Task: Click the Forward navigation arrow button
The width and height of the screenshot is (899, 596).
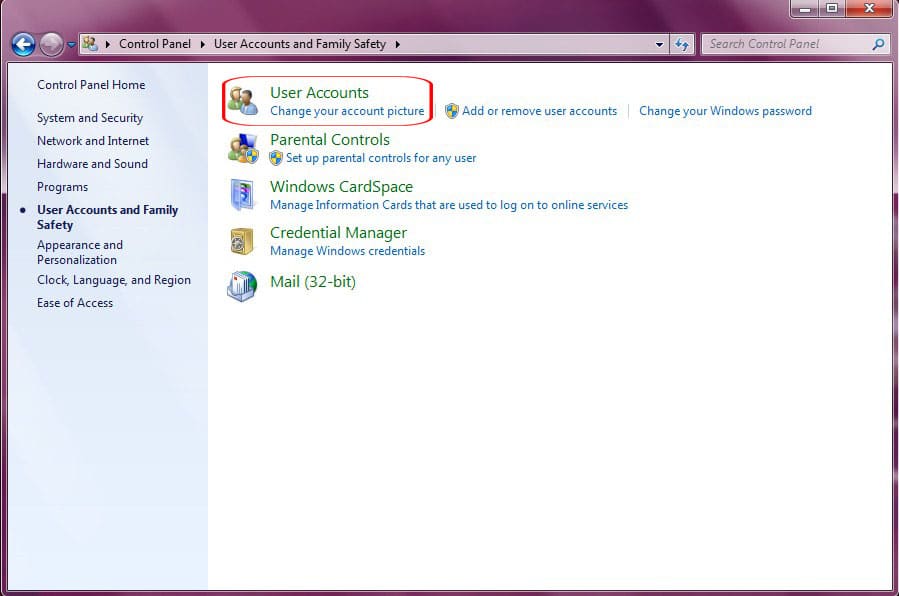Action: [x=51, y=44]
